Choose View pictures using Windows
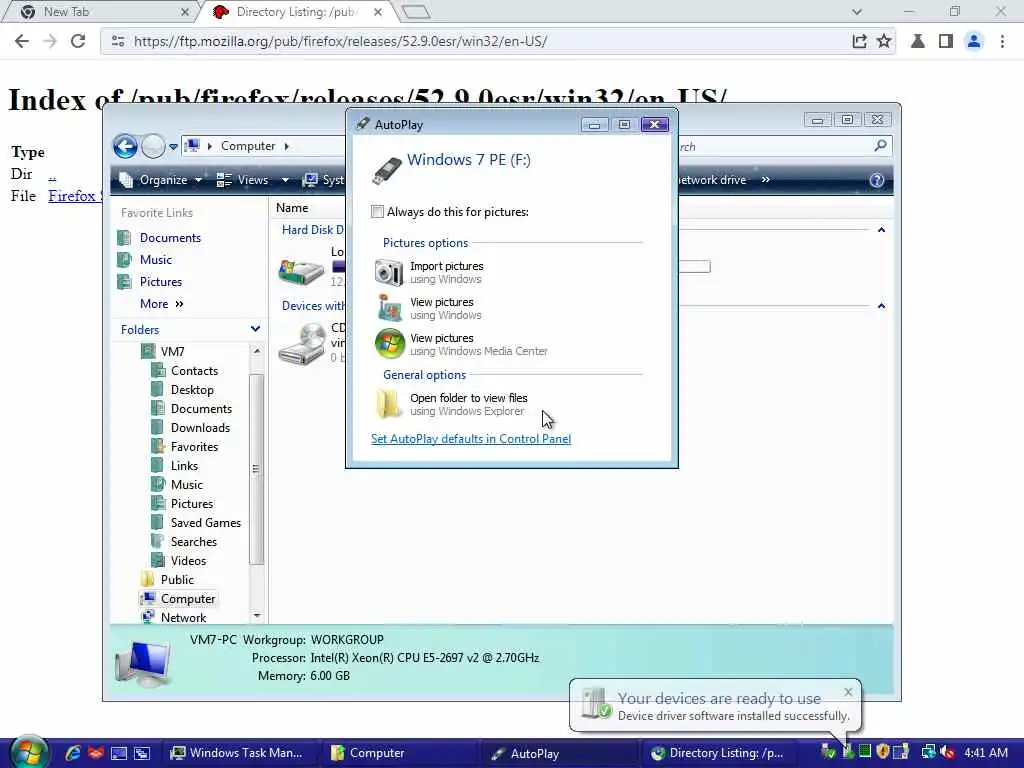The image size is (1024, 768). point(430,308)
